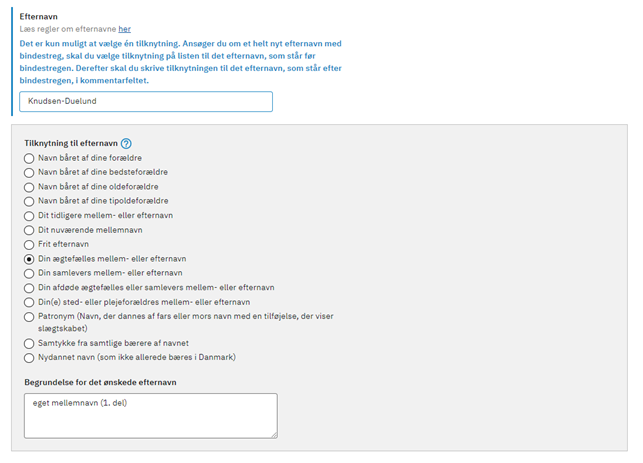Select 'Navn båret af dine bedsteforældre' option

tap(29, 173)
